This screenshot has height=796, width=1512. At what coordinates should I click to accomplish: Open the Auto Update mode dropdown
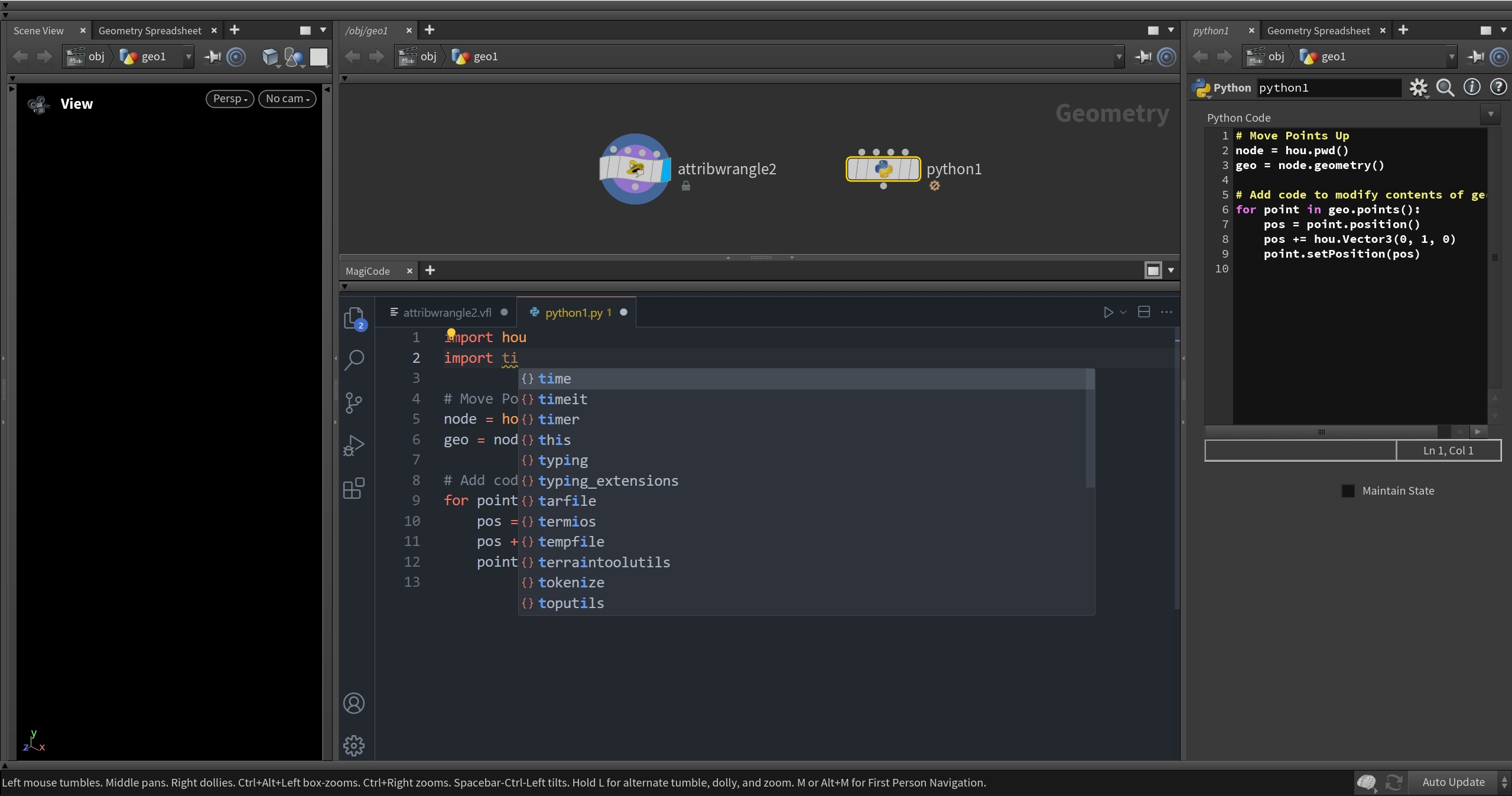pyautogui.click(x=1461, y=782)
